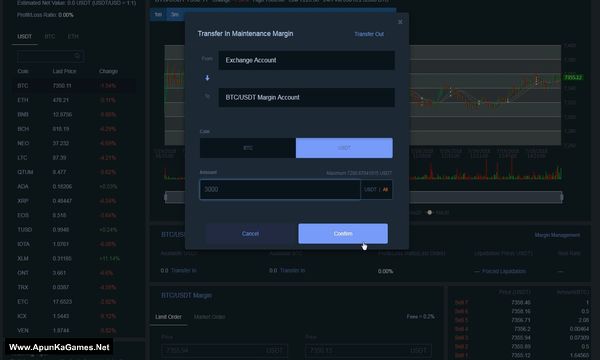
Task: Select the Limit Order tab
Action: pos(168,317)
